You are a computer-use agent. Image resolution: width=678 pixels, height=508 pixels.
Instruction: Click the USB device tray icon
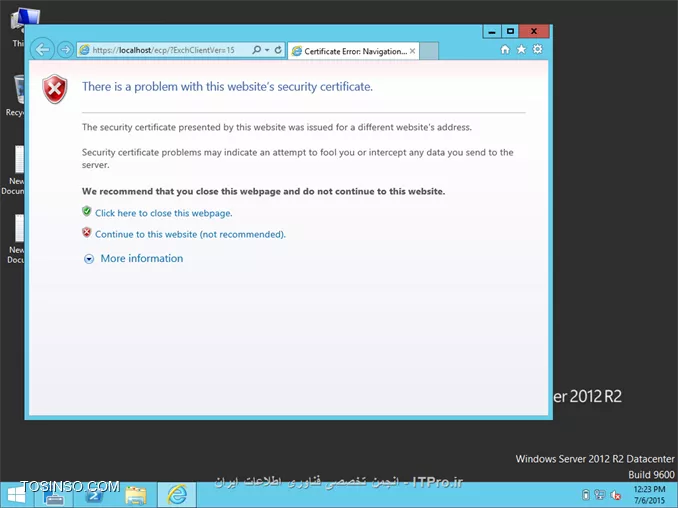tap(585, 495)
